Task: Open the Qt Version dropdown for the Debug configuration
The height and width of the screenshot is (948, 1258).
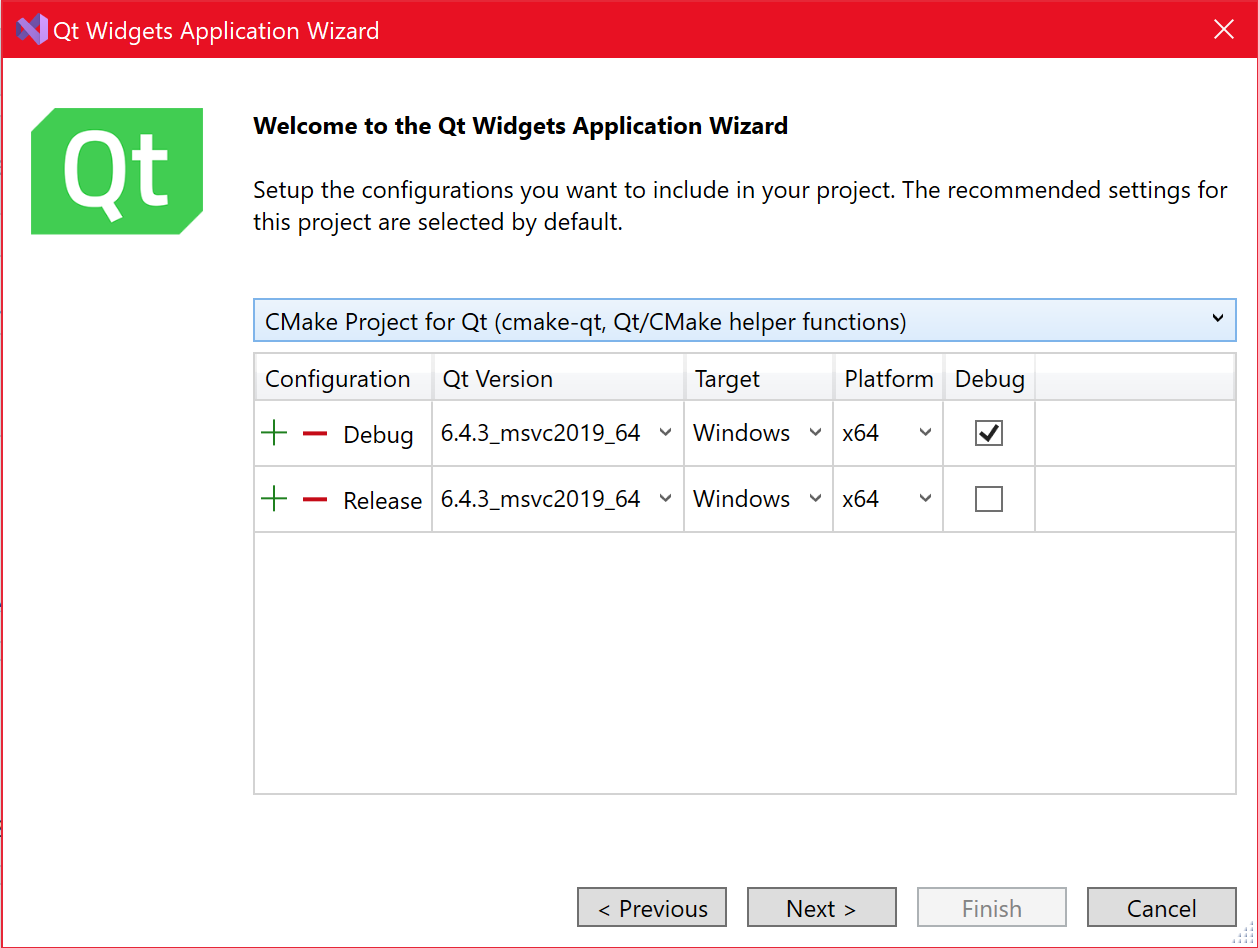Action: coord(666,433)
